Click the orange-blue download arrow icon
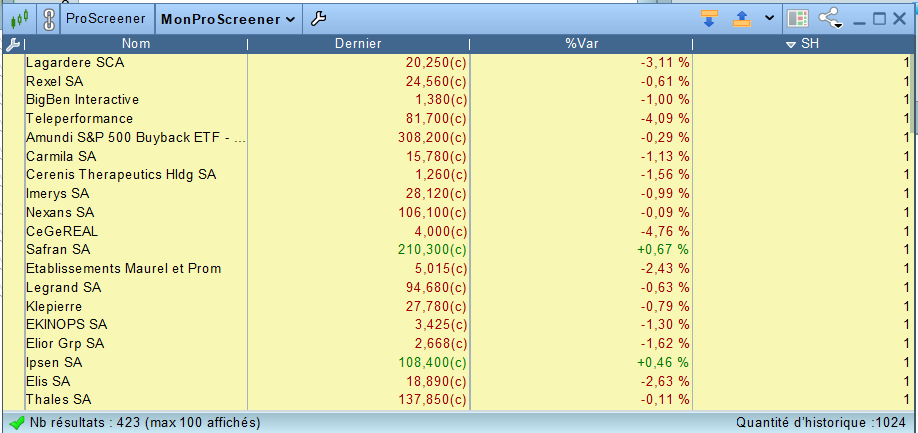 coord(710,19)
